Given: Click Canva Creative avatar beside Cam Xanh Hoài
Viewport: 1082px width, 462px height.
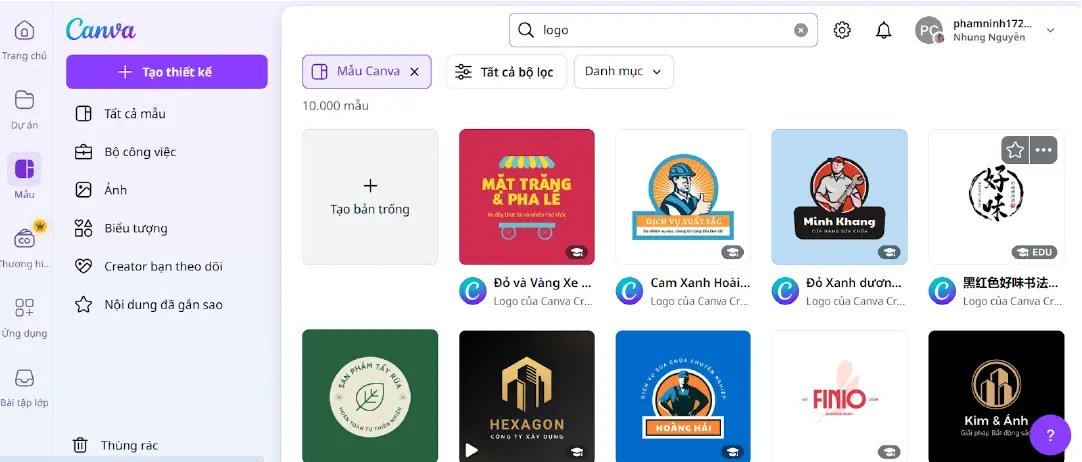Looking at the screenshot, I should pyautogui.click(x=629, y=291).
